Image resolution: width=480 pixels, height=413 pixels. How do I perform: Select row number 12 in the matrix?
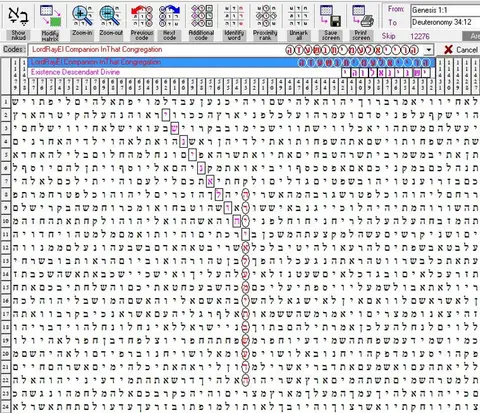tap(6, 248)
